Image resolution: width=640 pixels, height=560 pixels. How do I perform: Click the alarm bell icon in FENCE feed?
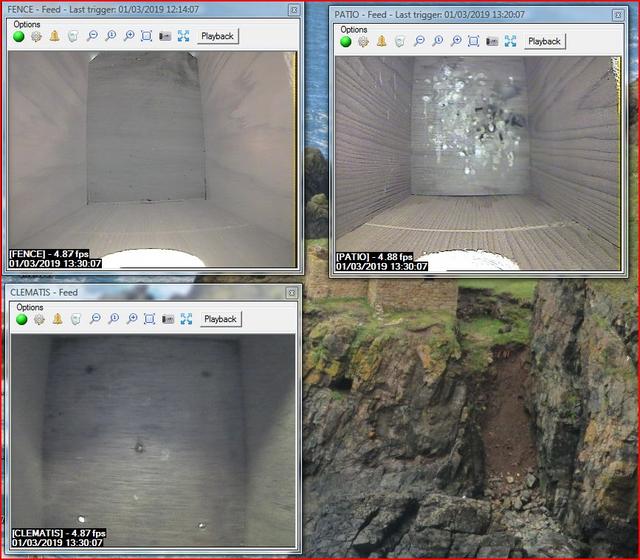[55, 36]
